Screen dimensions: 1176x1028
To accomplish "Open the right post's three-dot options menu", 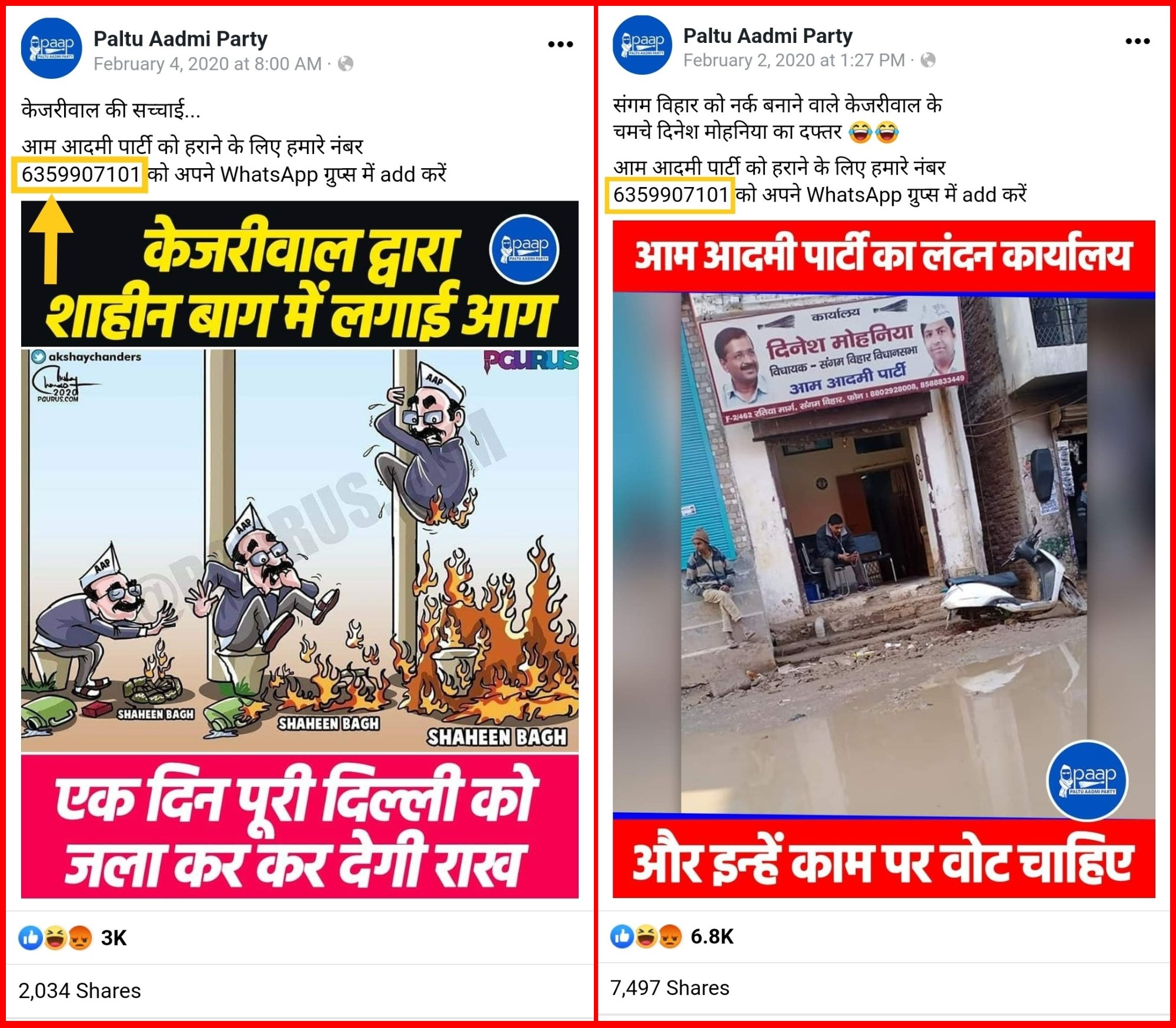I will 1138,41.
